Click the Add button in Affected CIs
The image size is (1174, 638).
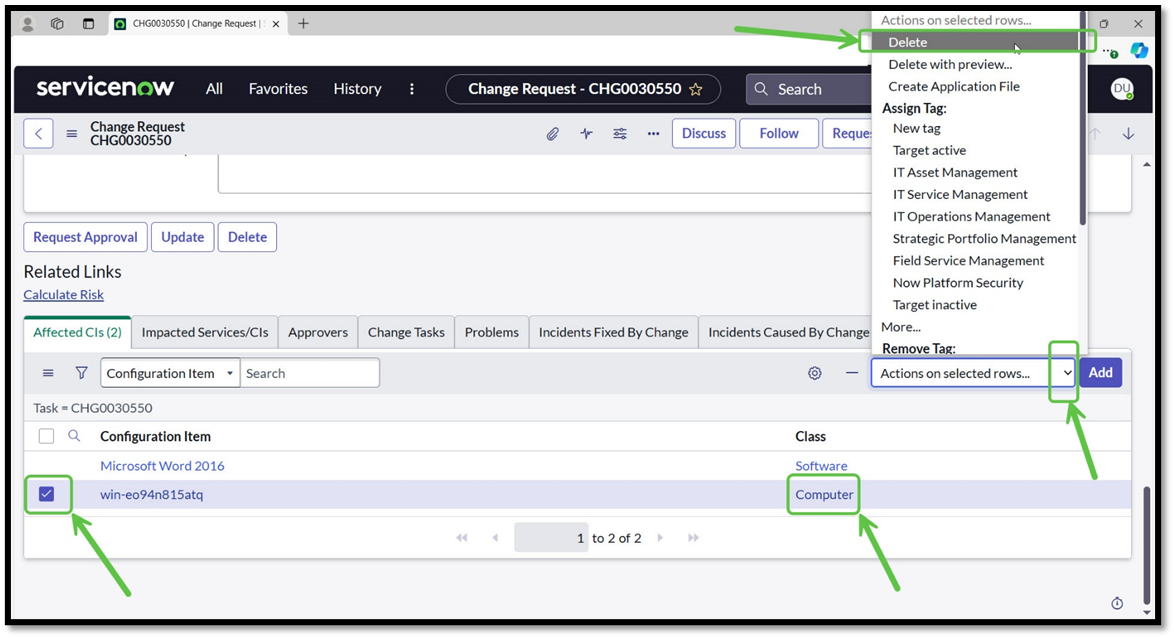tap(1100, 373)
